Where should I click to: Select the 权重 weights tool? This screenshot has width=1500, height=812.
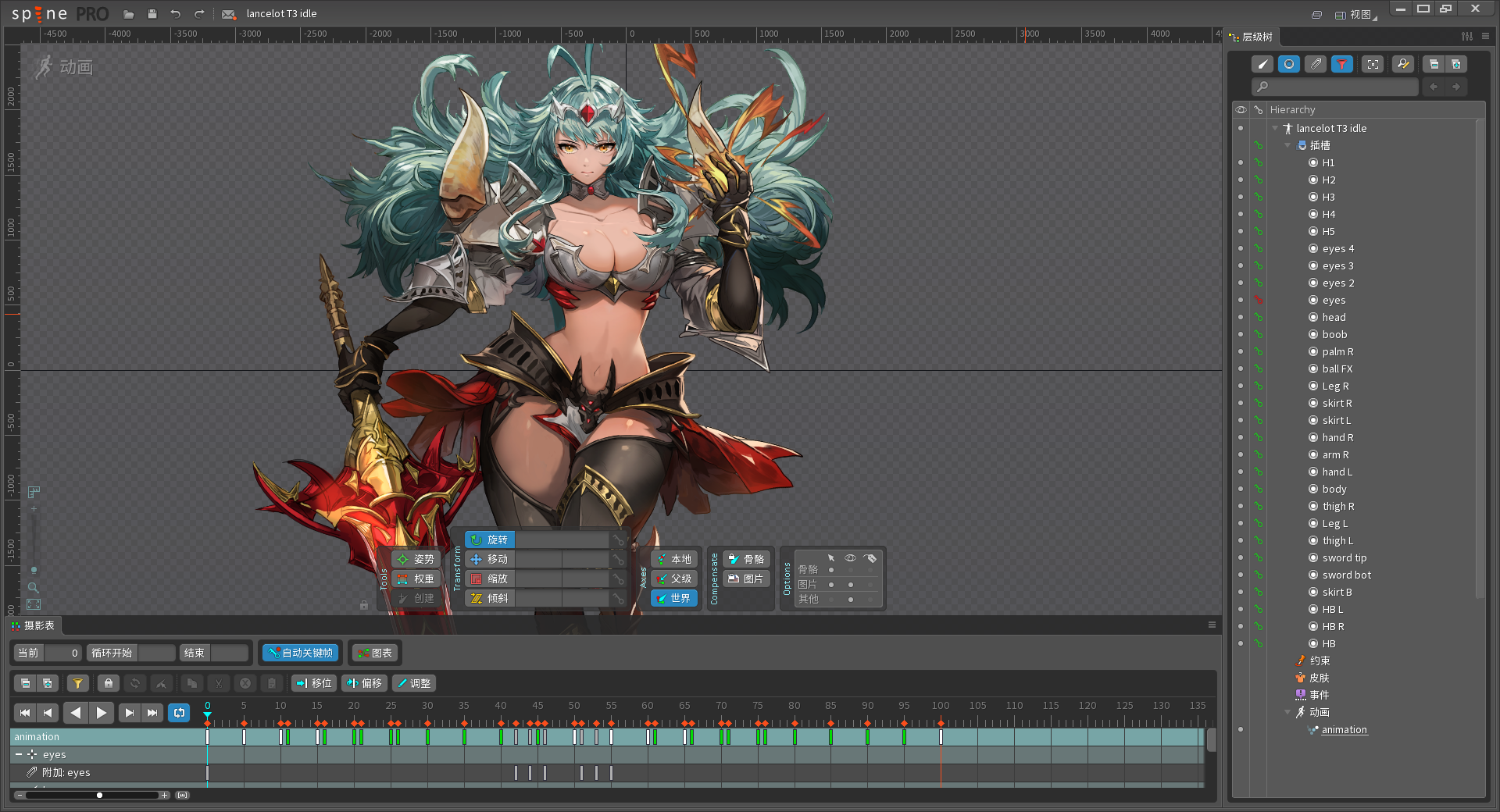tap(416, 579)
